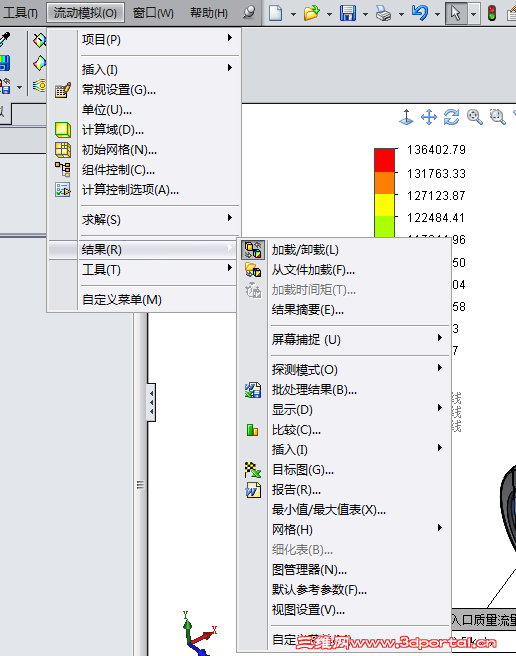Open the Save dropdown arrow

[365, 14]
